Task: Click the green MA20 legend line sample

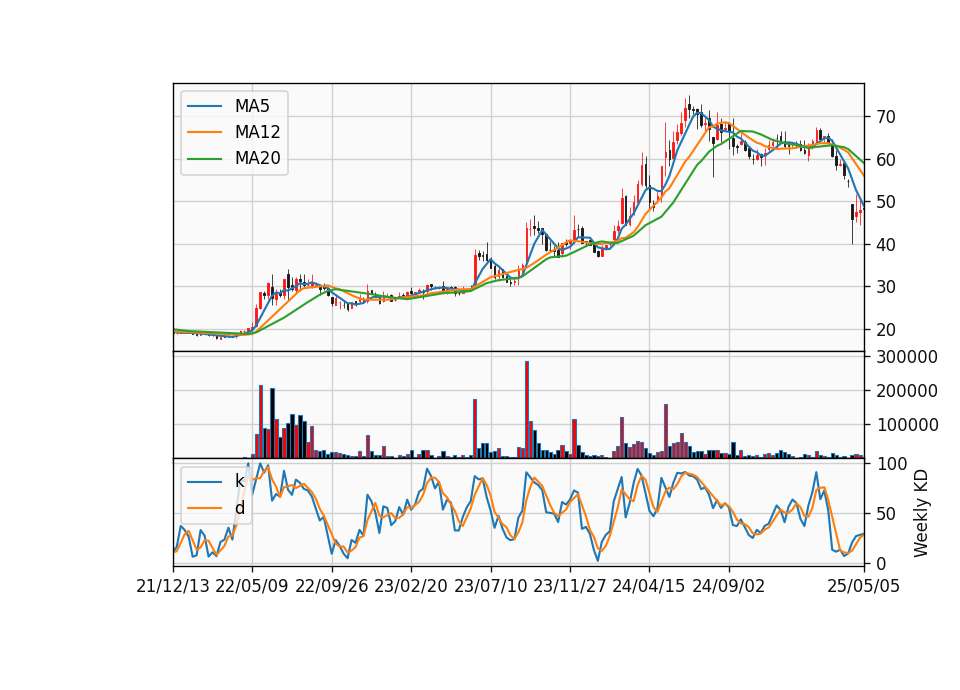Action: click(204, 159)
